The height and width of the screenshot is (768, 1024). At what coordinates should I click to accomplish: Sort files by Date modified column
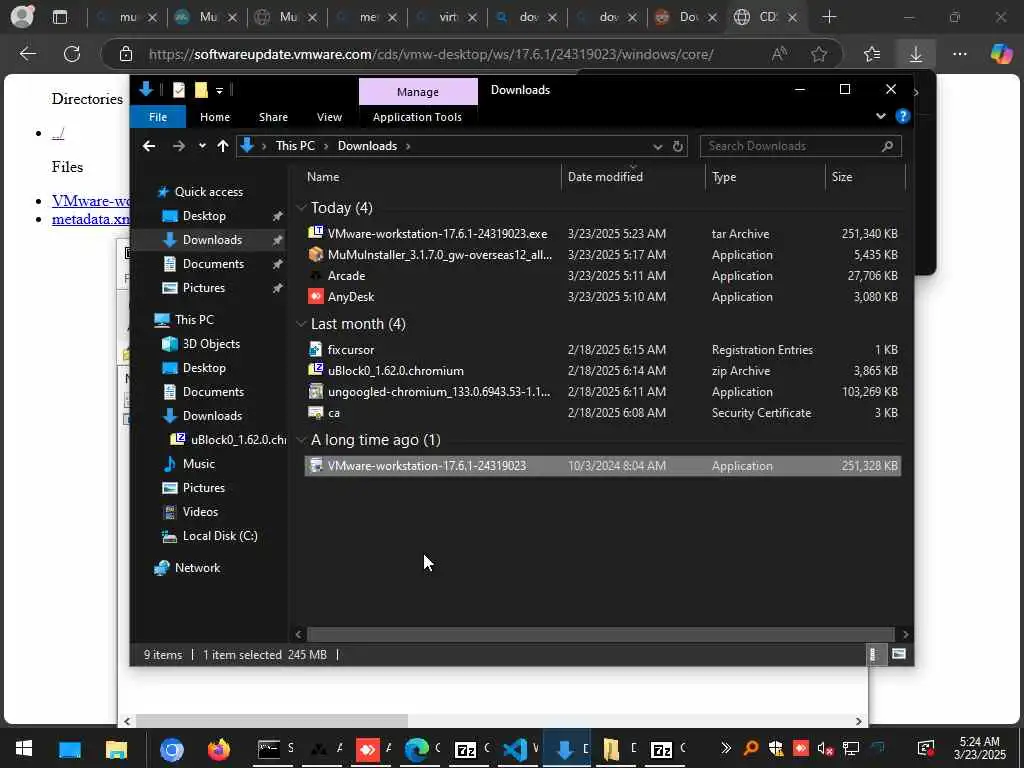633,177
